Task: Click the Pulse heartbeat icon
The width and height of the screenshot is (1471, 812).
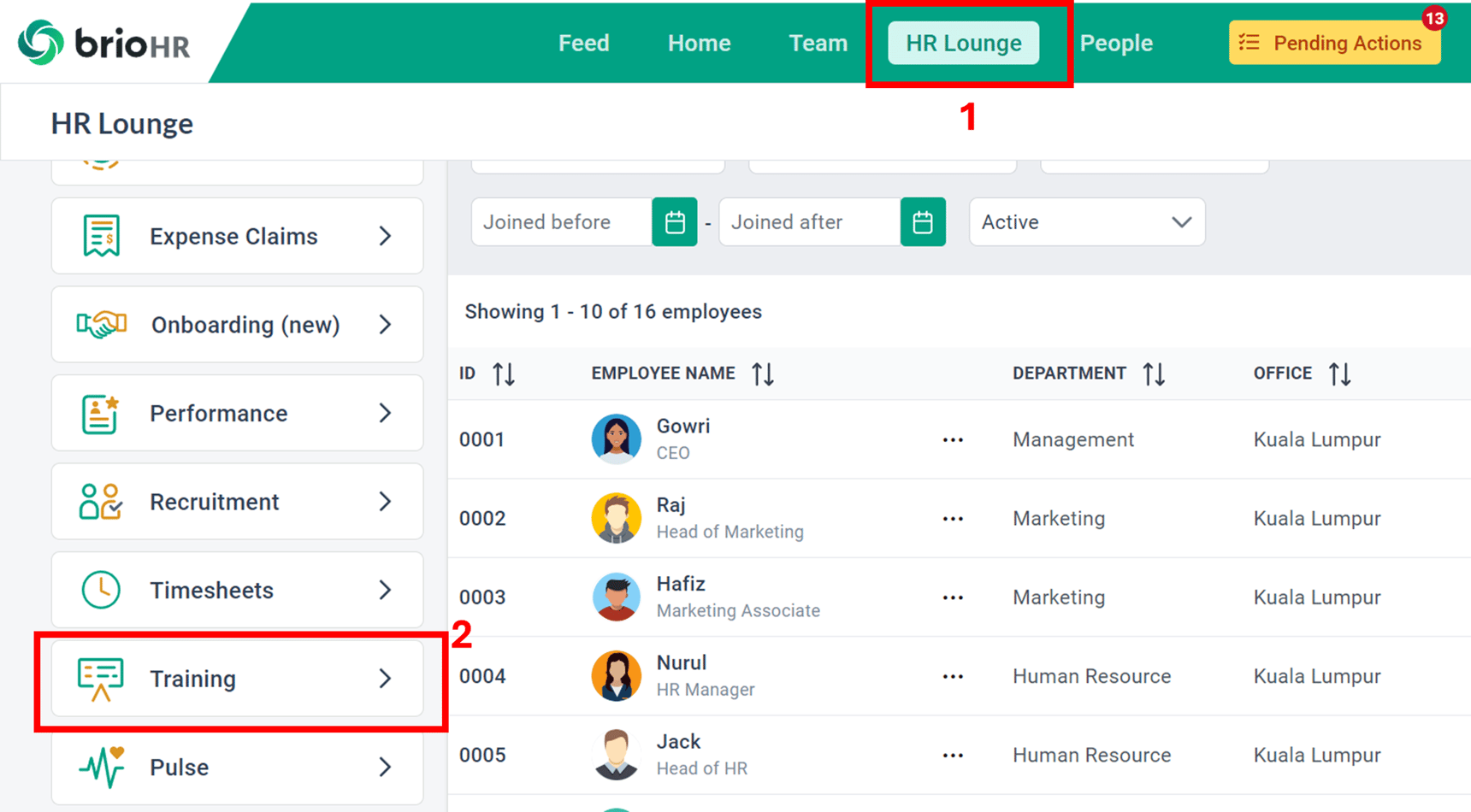Action: pyautogui.click(x=101, y=767)
